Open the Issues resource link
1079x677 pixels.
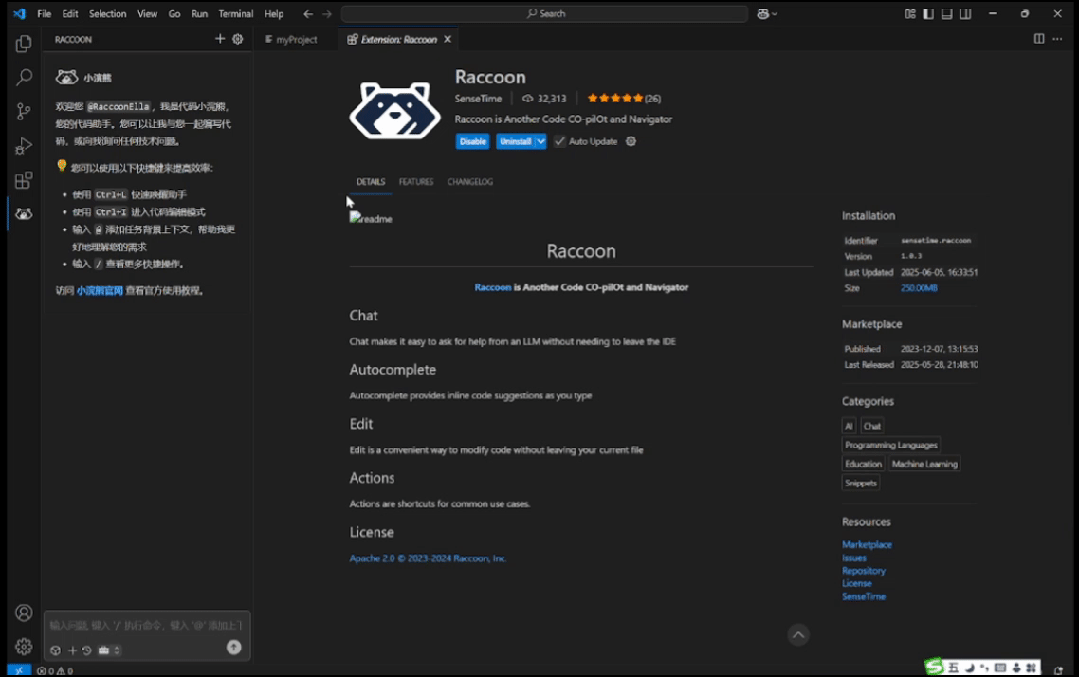coord(854,557)
